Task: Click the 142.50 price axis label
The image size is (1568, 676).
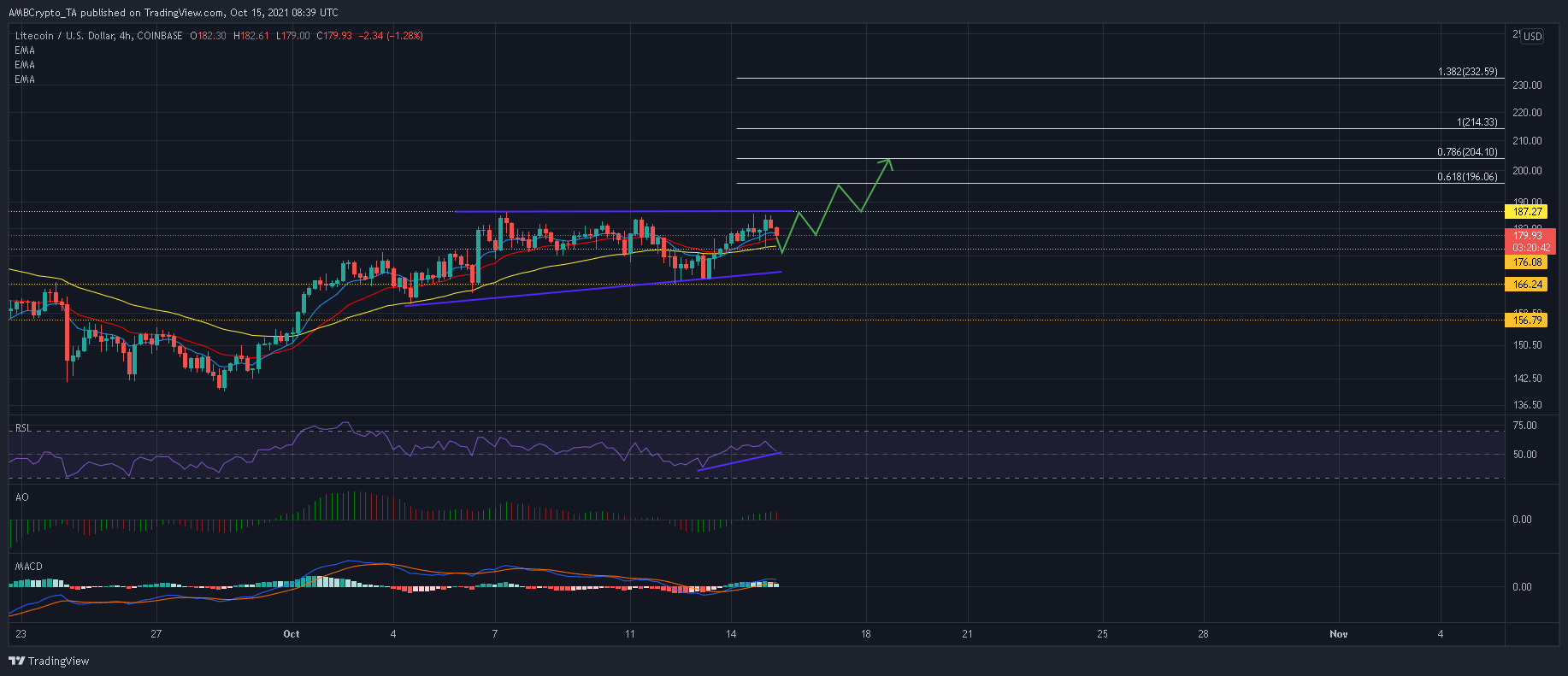Action: 1527,379
